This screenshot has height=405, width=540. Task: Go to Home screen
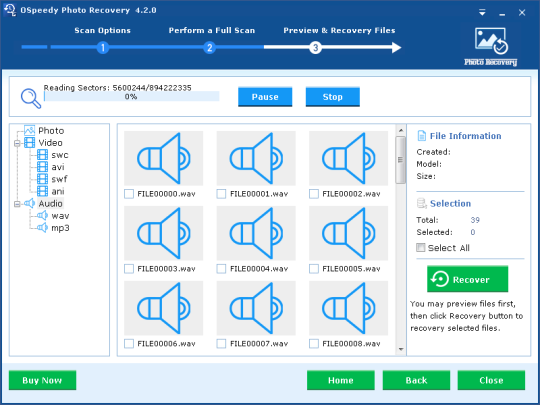click(x=341, y=380)
